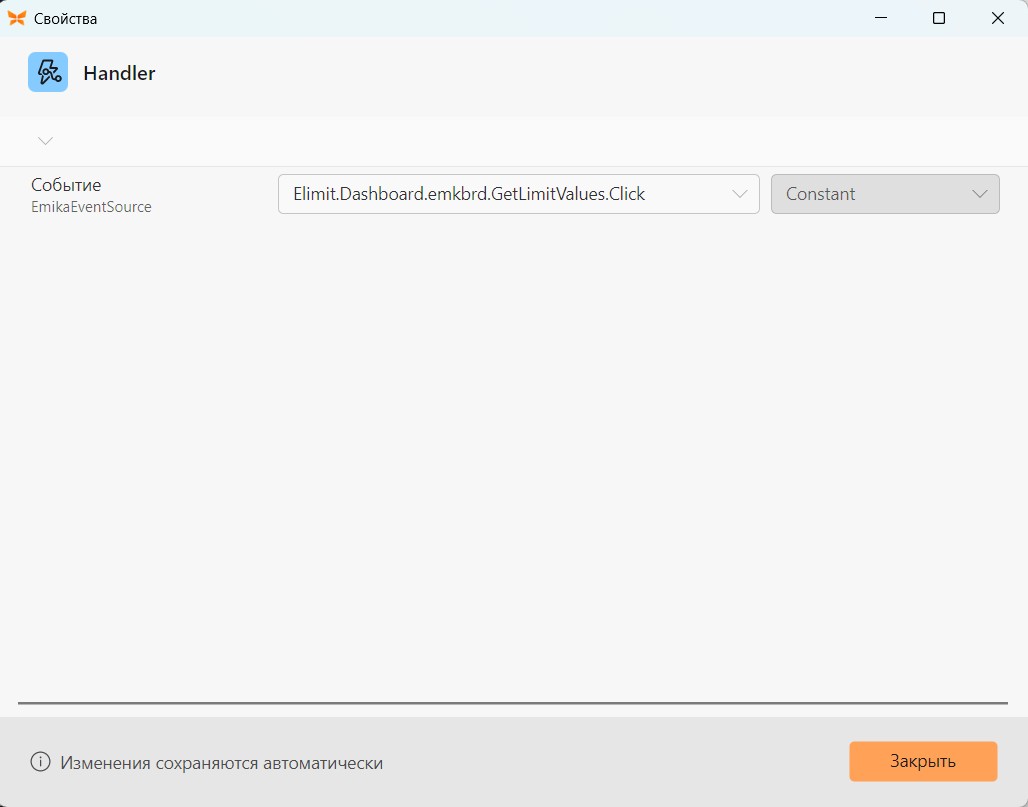The width and height of the screenshot is (1028, 807).
Task: Click the Свойства window title text
Action: [66, 19]
